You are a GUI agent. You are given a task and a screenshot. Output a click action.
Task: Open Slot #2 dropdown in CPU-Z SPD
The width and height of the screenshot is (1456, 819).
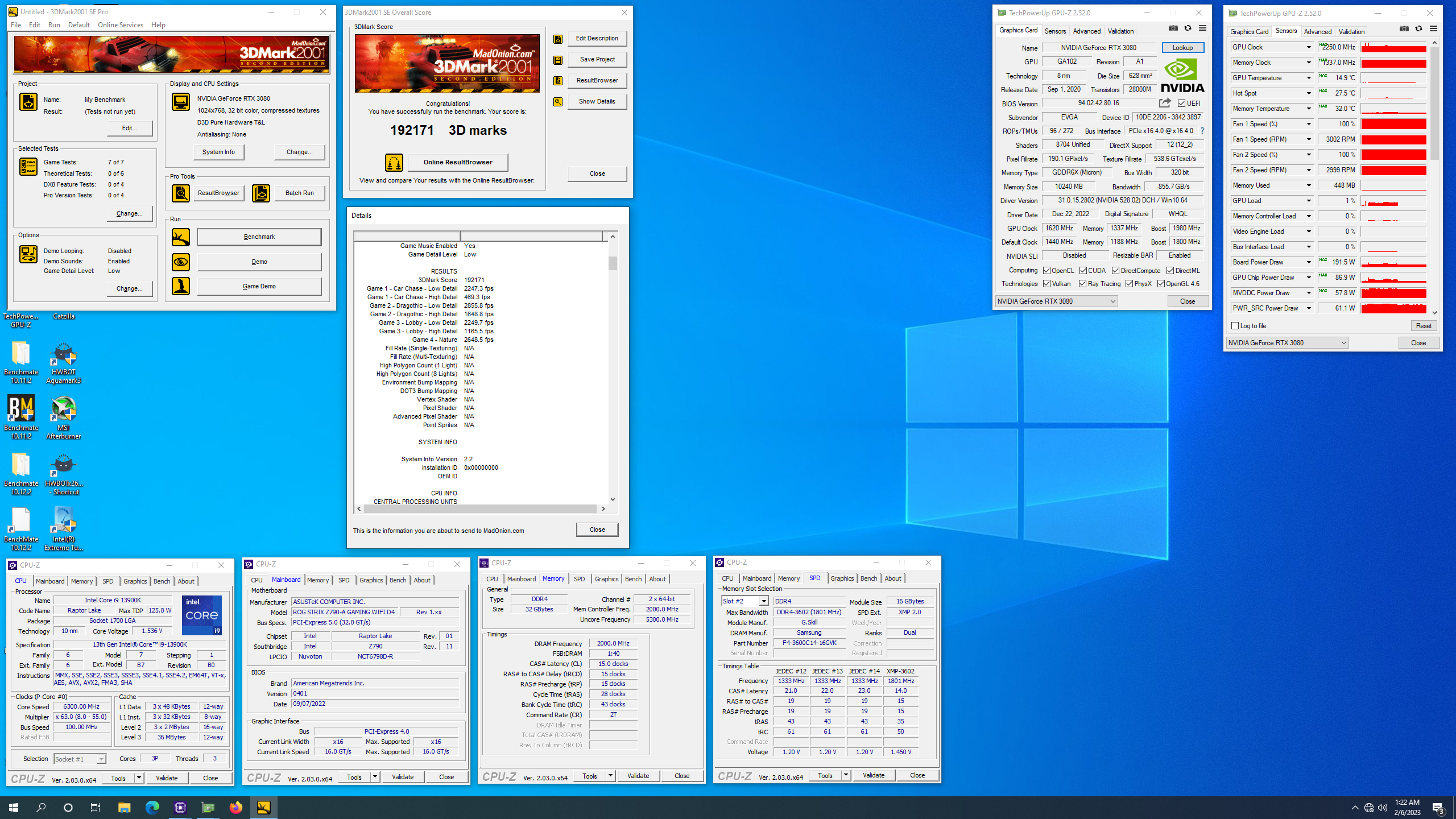(x=764, y=601)
